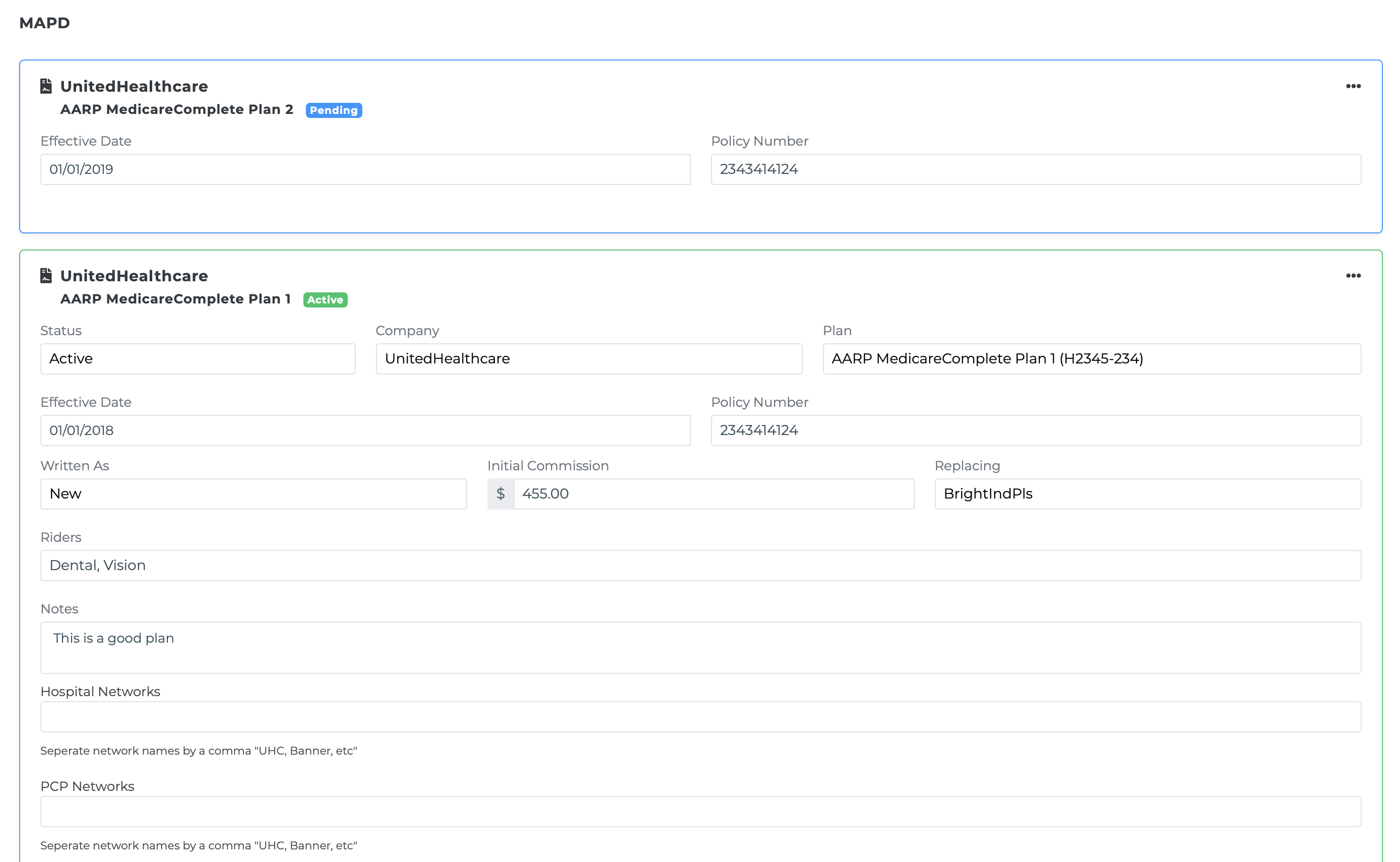Image resolution: width=1400 pixels, height=862 pixels.
Task: Click the MAPD section heading
Action: (44, 23)
